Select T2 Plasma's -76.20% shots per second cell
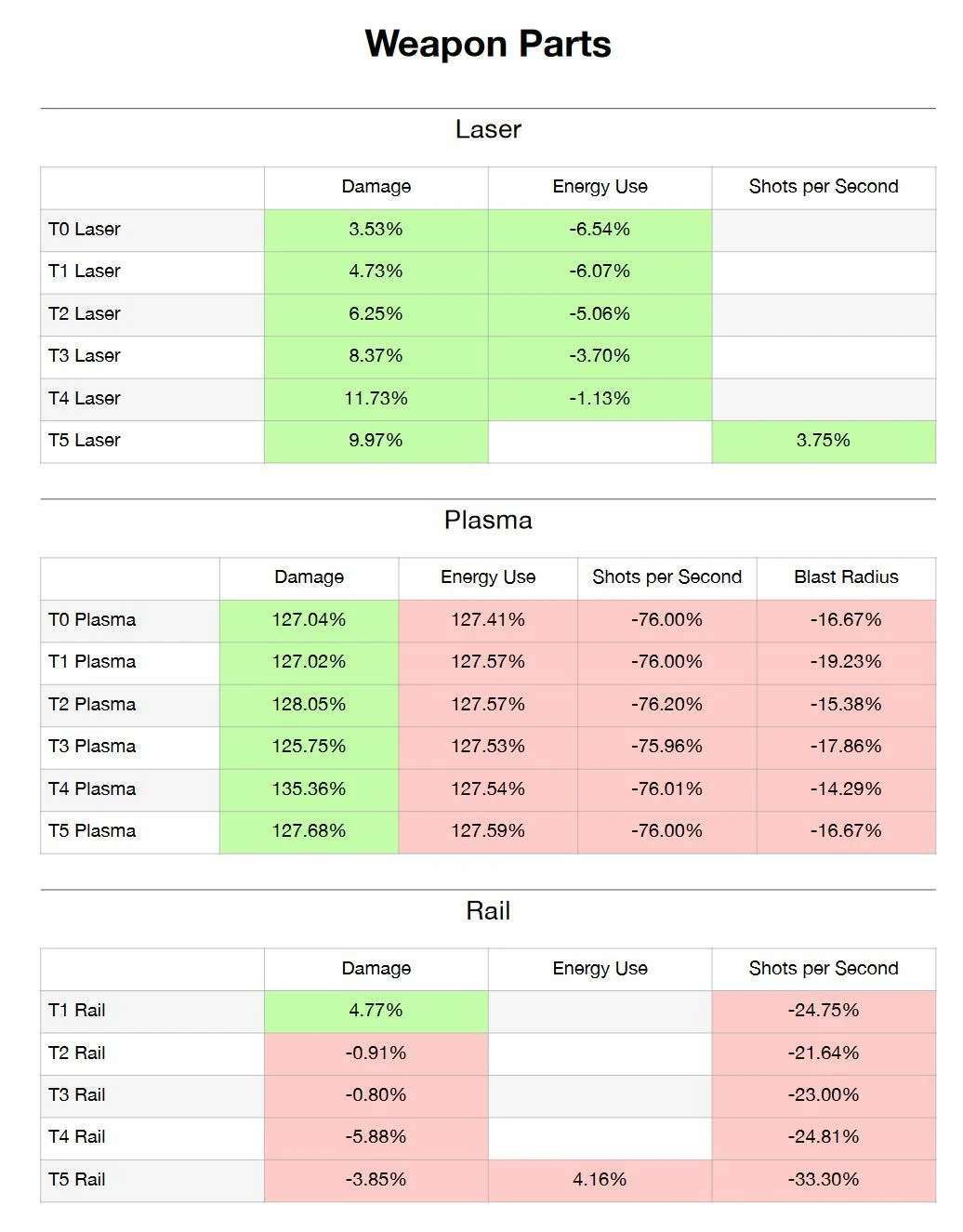The width and height of the screenshot is (963, 1232). click(x=666, y=705)
